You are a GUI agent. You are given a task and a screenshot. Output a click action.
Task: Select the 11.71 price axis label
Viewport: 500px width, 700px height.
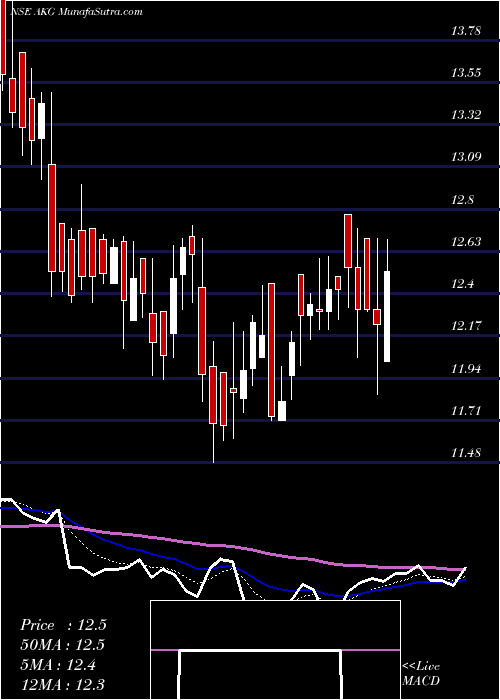click(x=466, y=410)
